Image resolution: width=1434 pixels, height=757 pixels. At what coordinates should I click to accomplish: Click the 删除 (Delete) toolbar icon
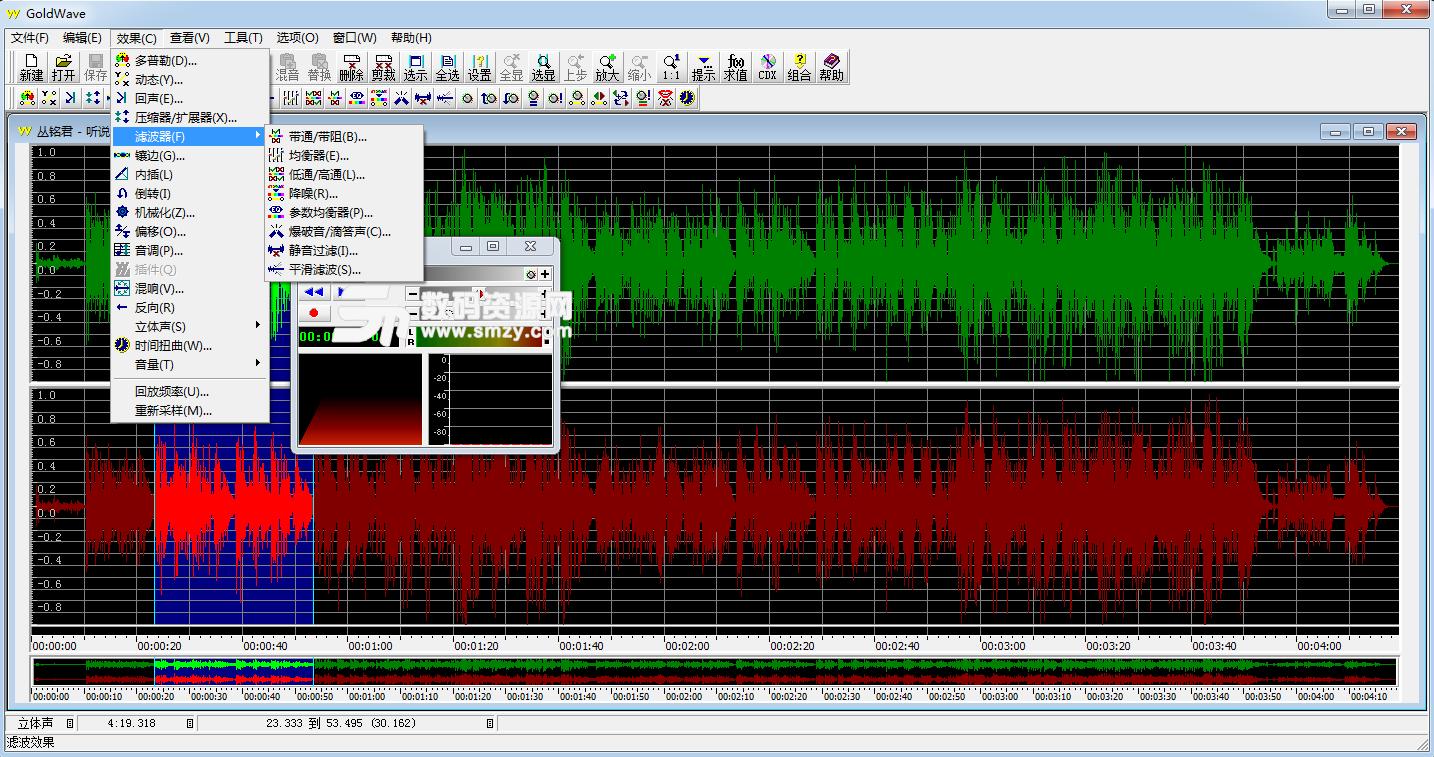coord(351,67)
